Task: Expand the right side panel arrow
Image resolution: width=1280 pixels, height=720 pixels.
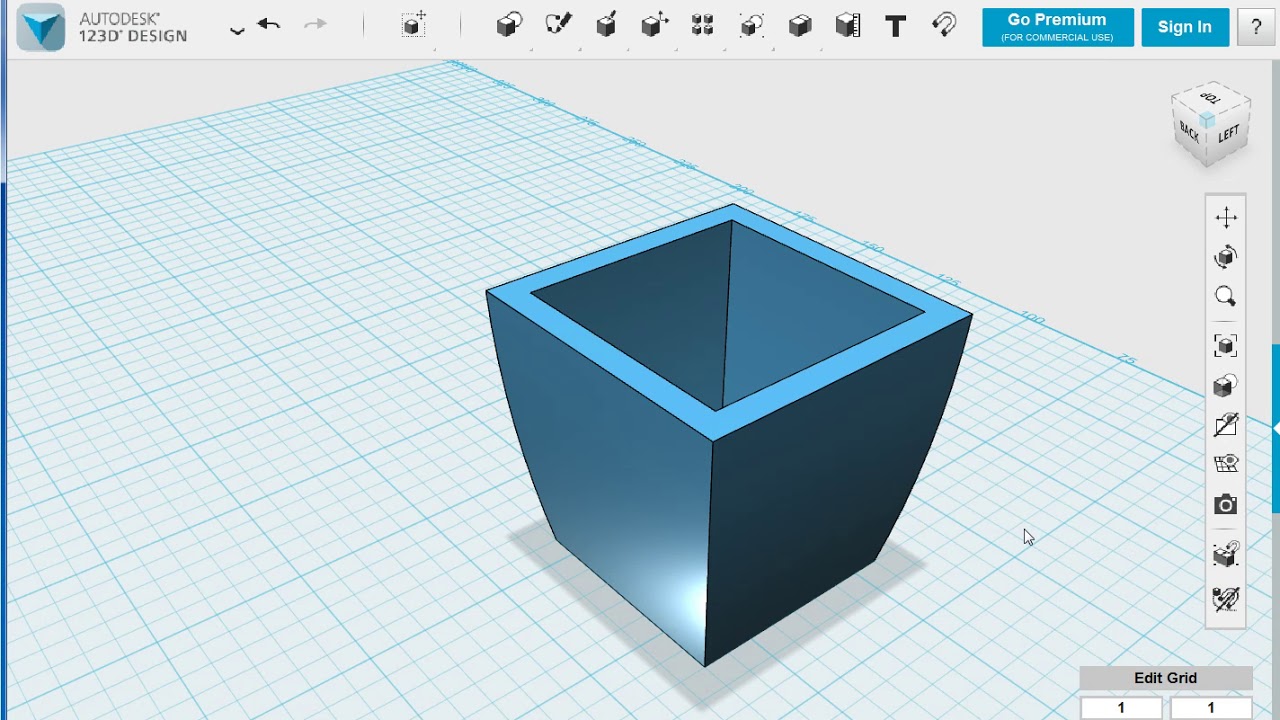Action: click(x=1276, y=428)
